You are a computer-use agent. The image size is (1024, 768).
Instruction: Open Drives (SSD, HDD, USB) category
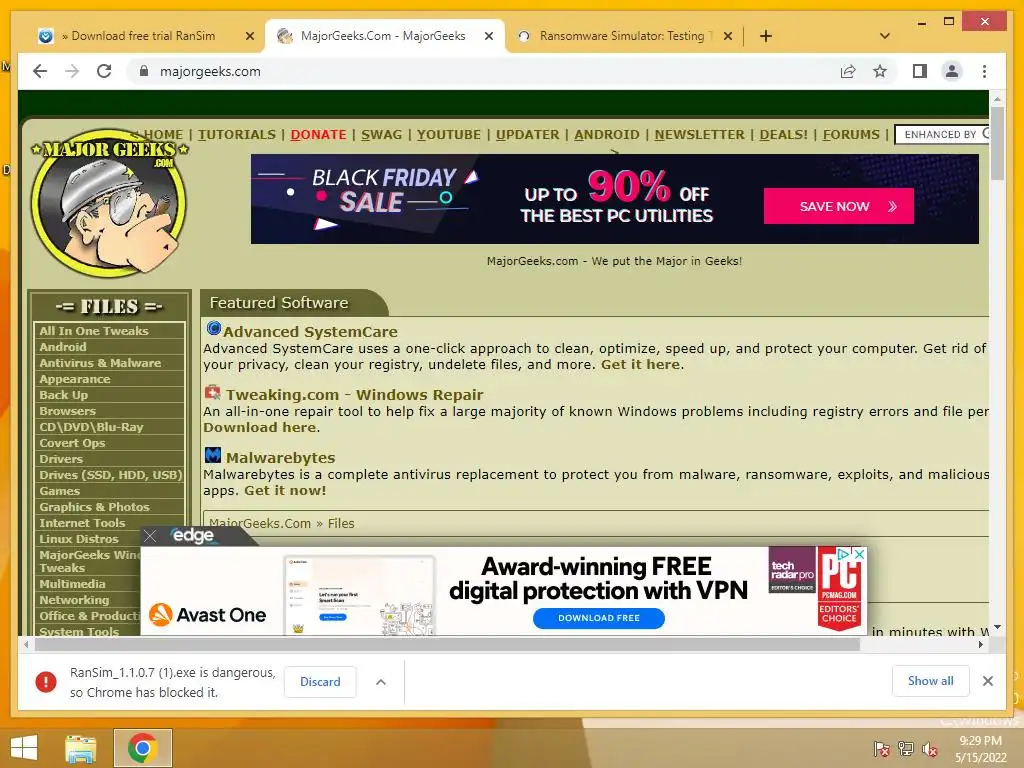coord(109,475)
